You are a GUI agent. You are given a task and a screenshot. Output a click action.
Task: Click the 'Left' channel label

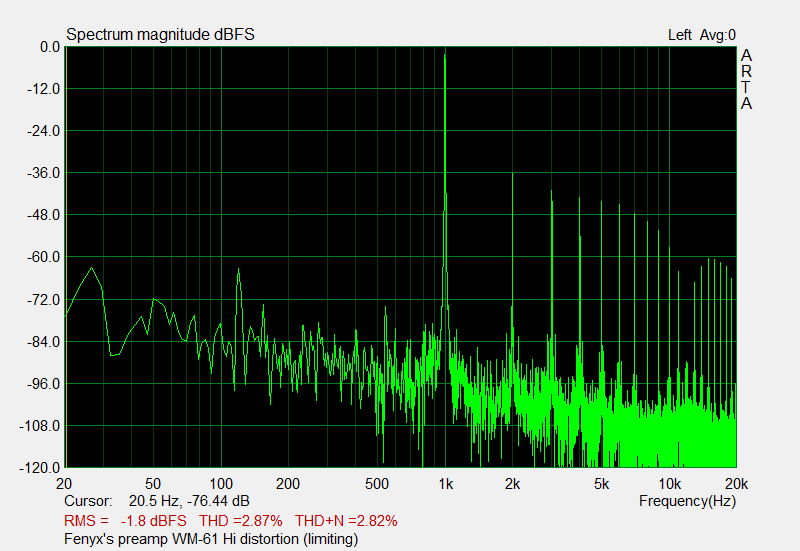click(680, 35)
